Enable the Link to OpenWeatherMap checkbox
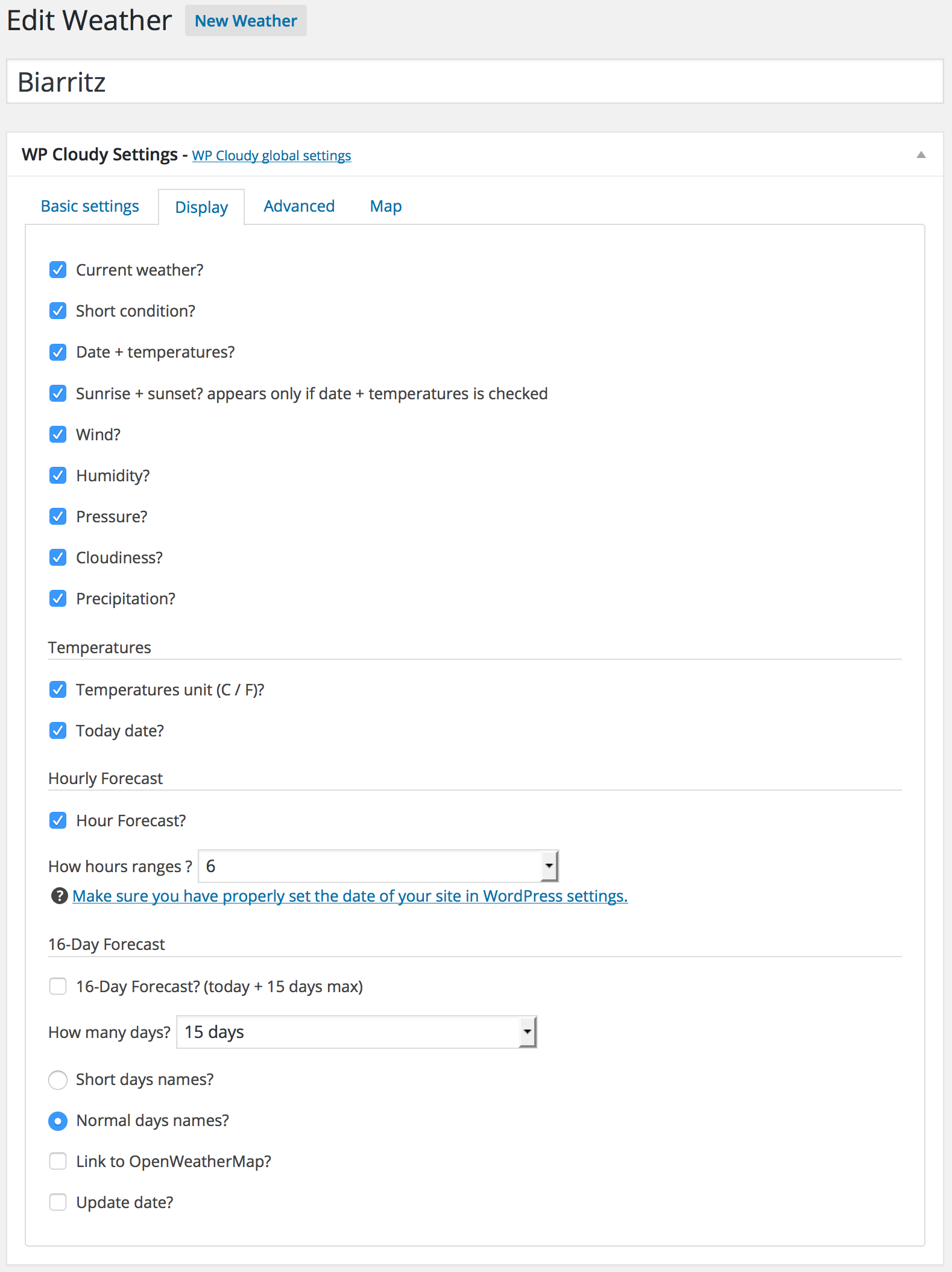The height and width of the screenshot is (1272, 952). (58, 1161)
